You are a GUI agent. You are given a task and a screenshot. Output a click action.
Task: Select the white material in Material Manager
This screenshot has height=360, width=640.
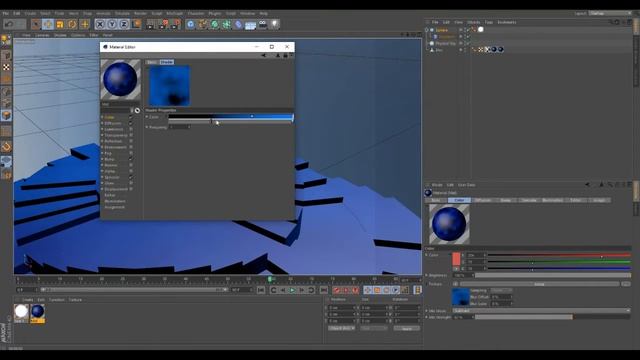pyautogui.click(x=21, y=311)
